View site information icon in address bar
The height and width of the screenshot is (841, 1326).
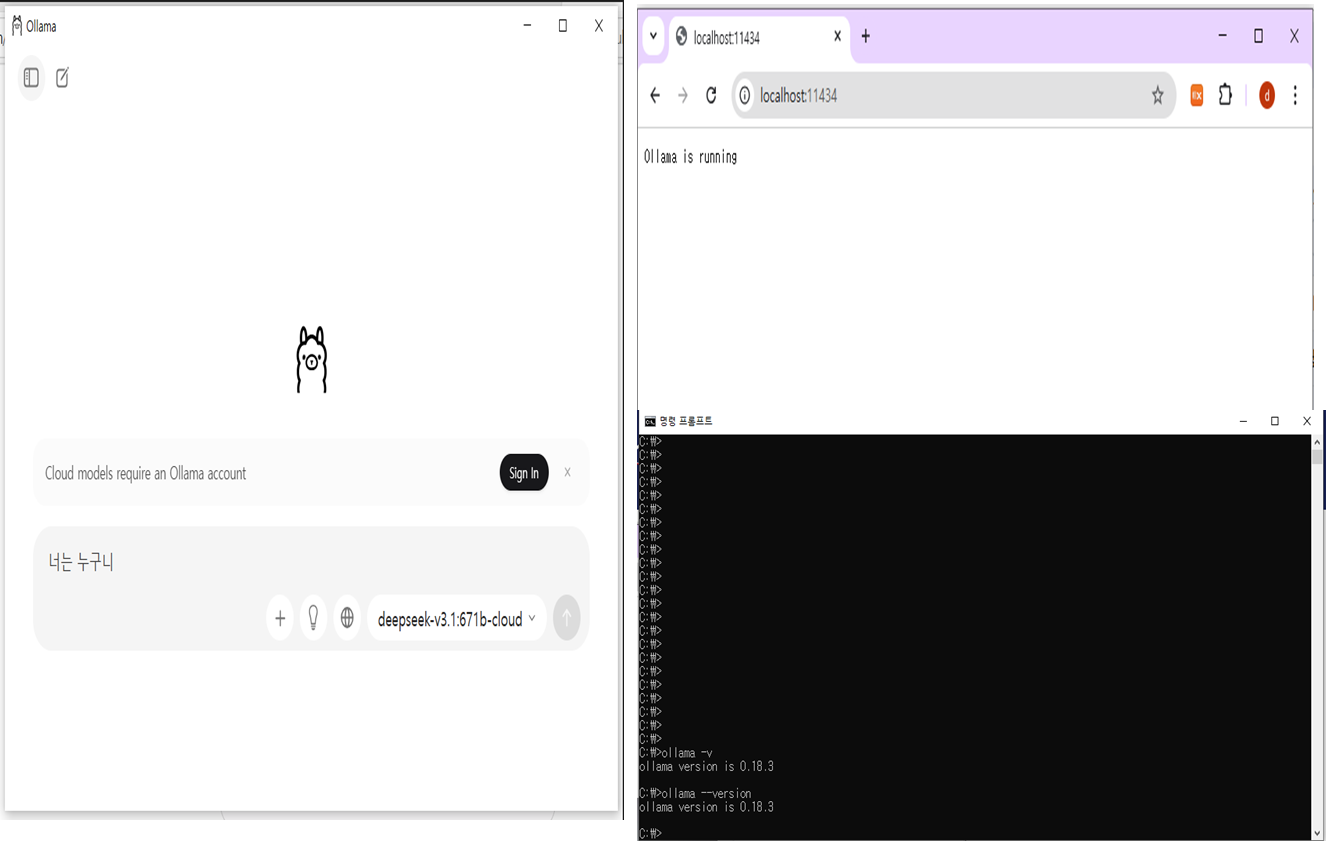tap(744, 96)
